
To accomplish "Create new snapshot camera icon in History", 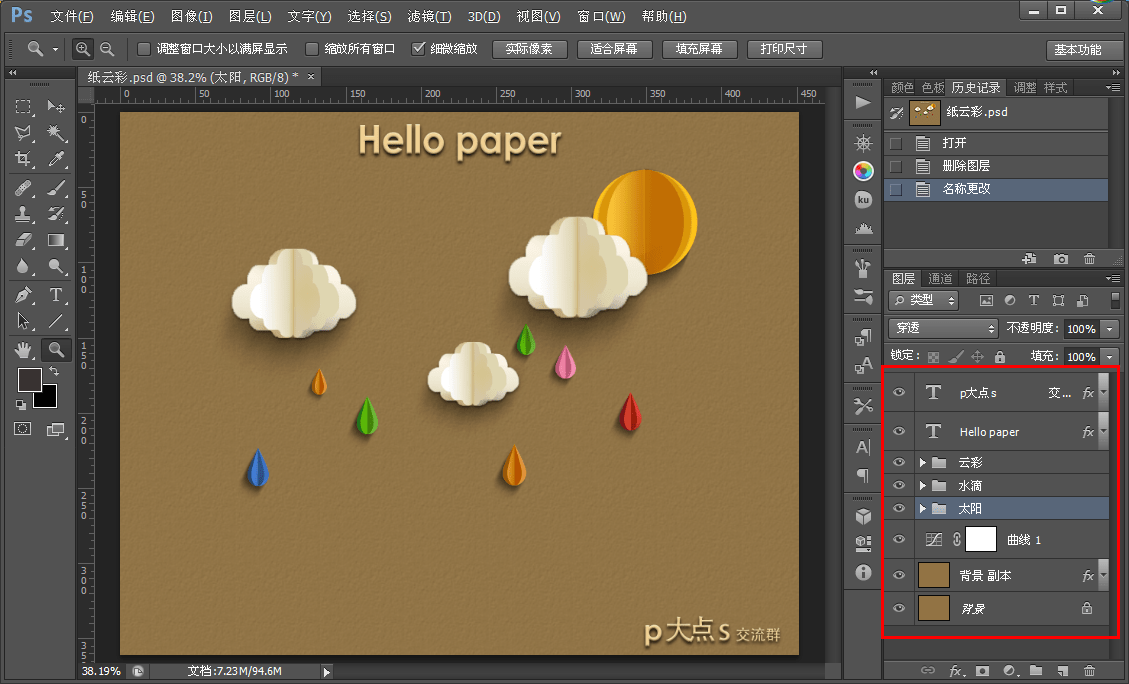I will pyautogui.click(x=1061, y=258).
